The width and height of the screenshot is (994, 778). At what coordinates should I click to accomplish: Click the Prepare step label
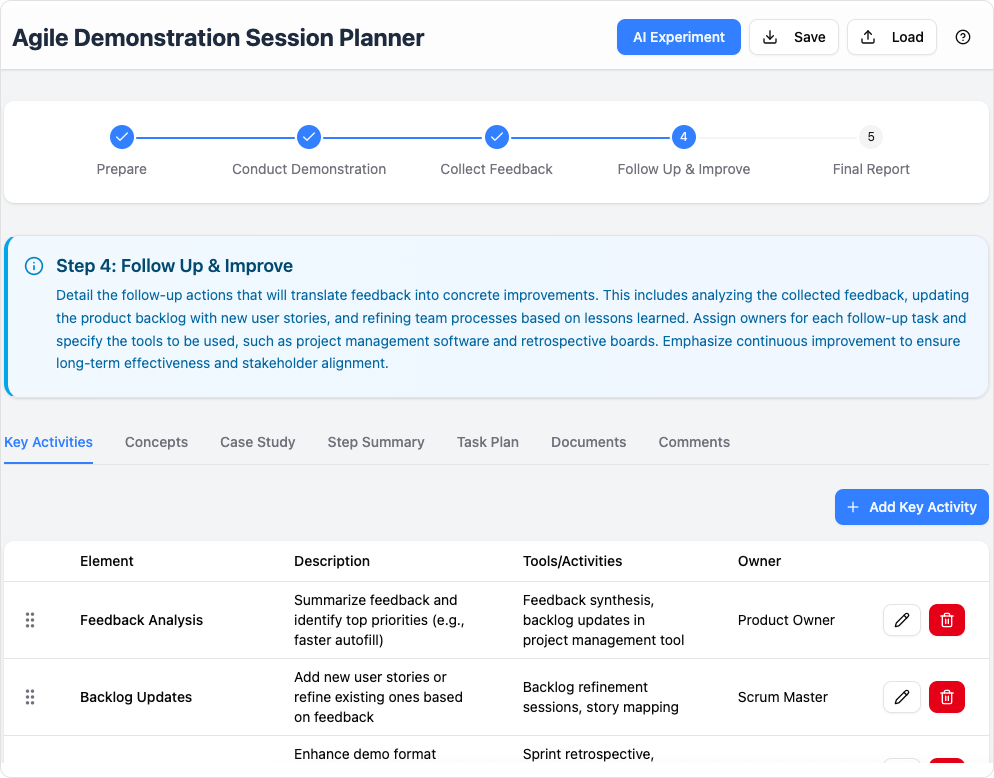click(x=122, y=169)
